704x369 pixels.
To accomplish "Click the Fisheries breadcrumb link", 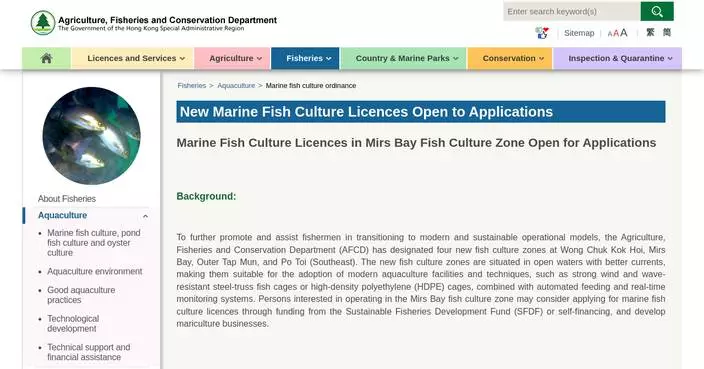I will 192,85.
